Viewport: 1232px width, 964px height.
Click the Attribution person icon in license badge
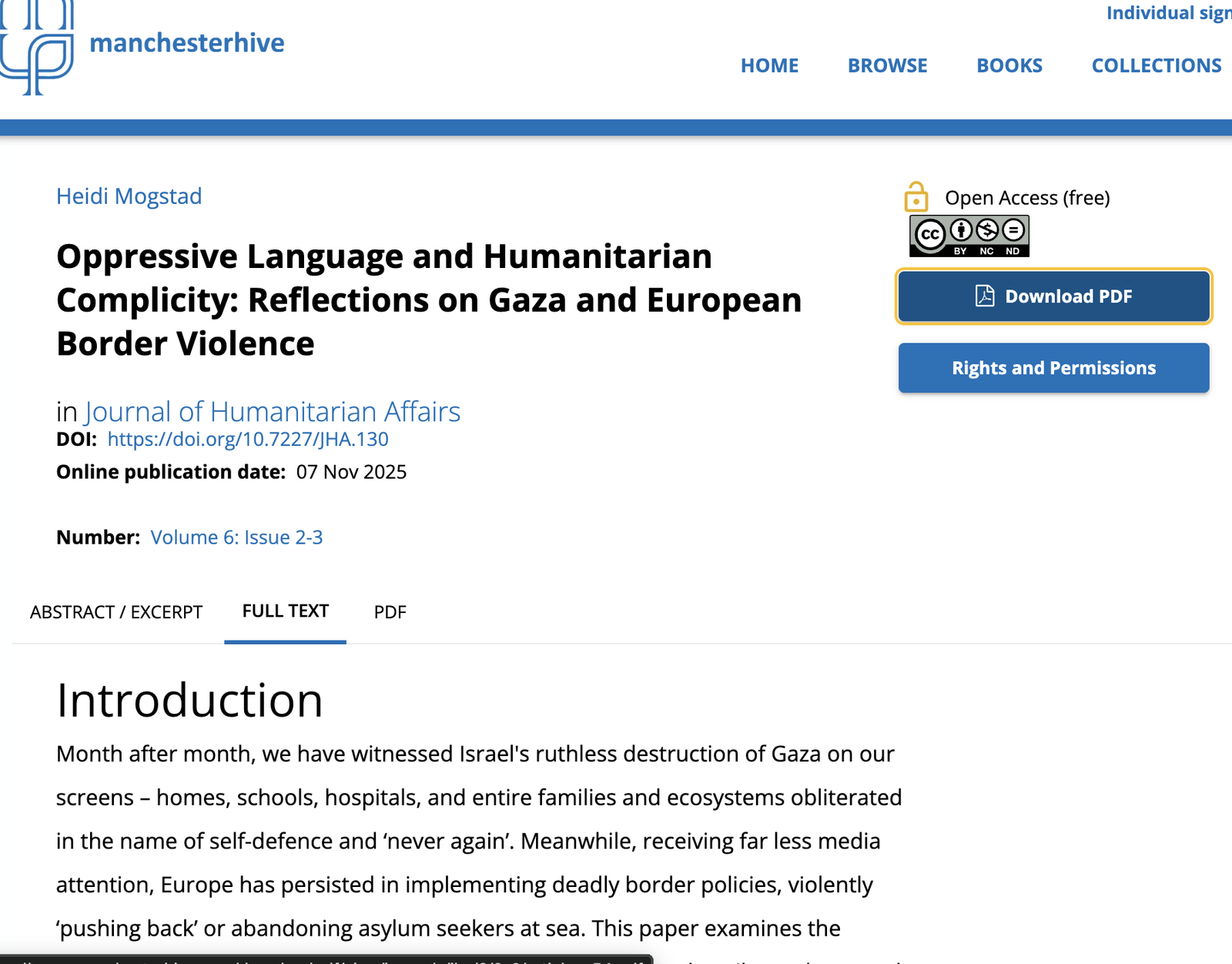coord(961,229)
